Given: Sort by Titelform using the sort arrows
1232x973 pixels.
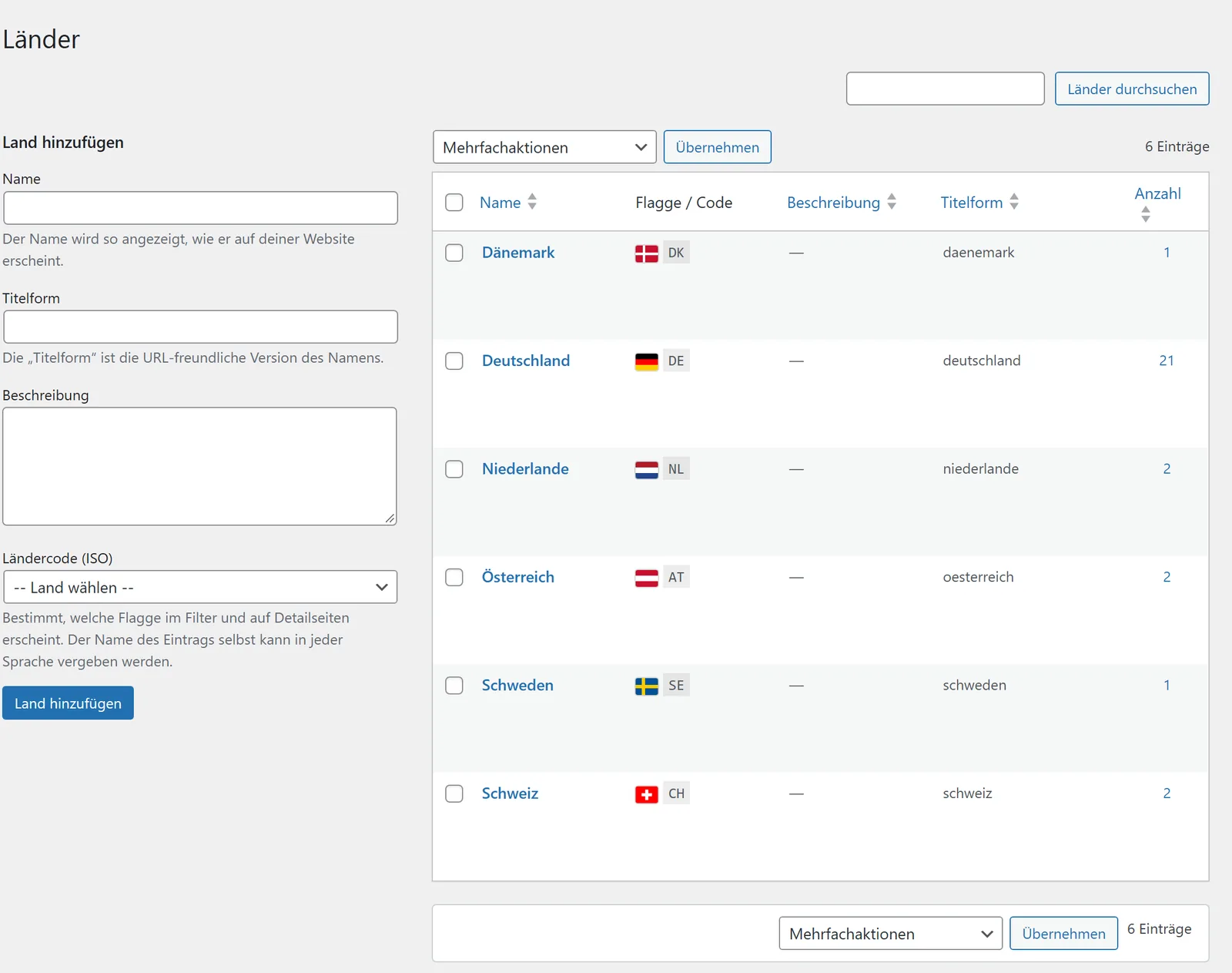Looking at the screenshot, I should pyautogui.click(x=1014, y=202).
